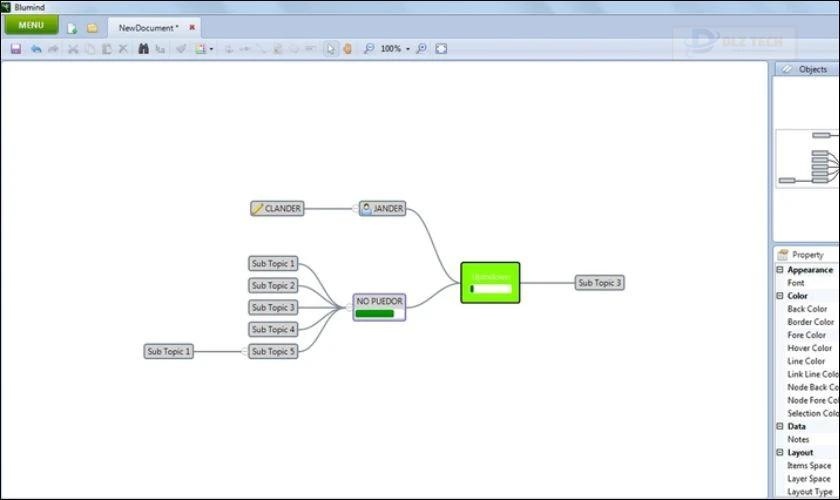
Task: Collapse the Data property group
Action: coord(780,426)
